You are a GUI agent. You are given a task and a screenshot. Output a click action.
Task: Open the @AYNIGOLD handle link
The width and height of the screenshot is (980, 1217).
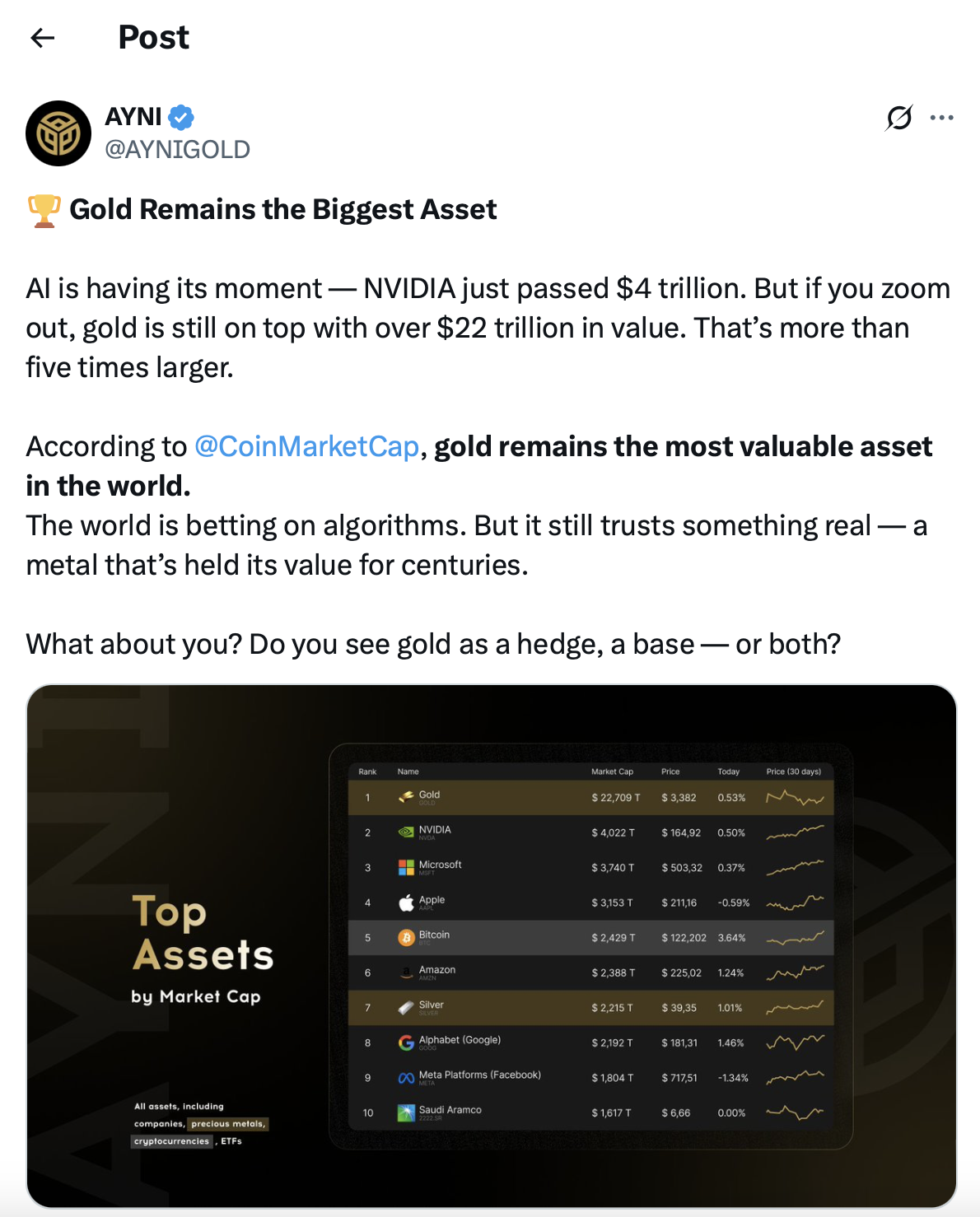[177, 149]
